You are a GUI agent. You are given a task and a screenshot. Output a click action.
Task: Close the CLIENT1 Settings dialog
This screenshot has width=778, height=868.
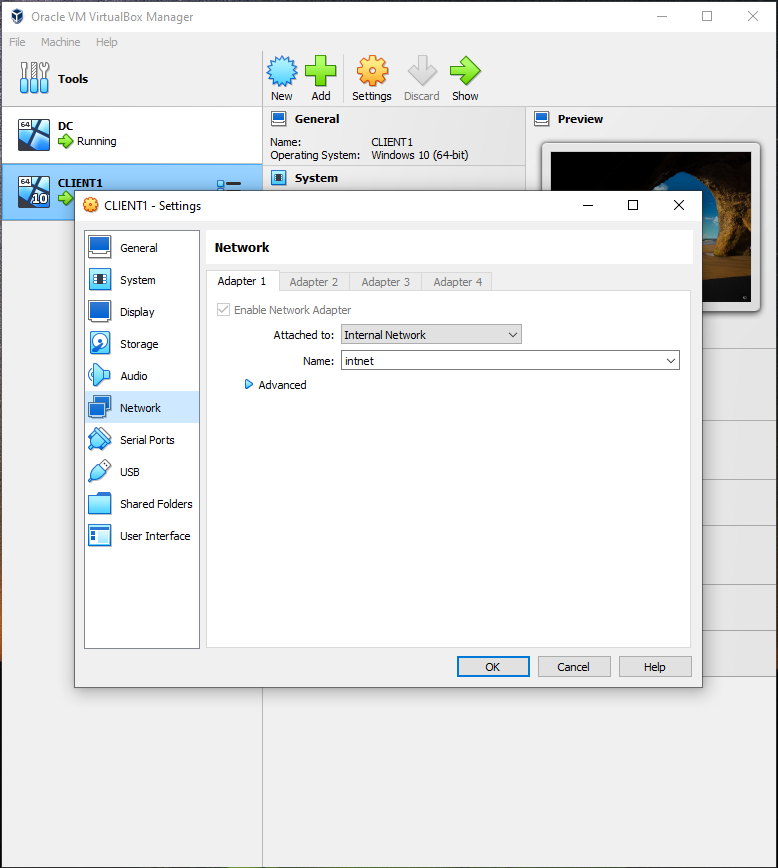click(x=679, y=205)
